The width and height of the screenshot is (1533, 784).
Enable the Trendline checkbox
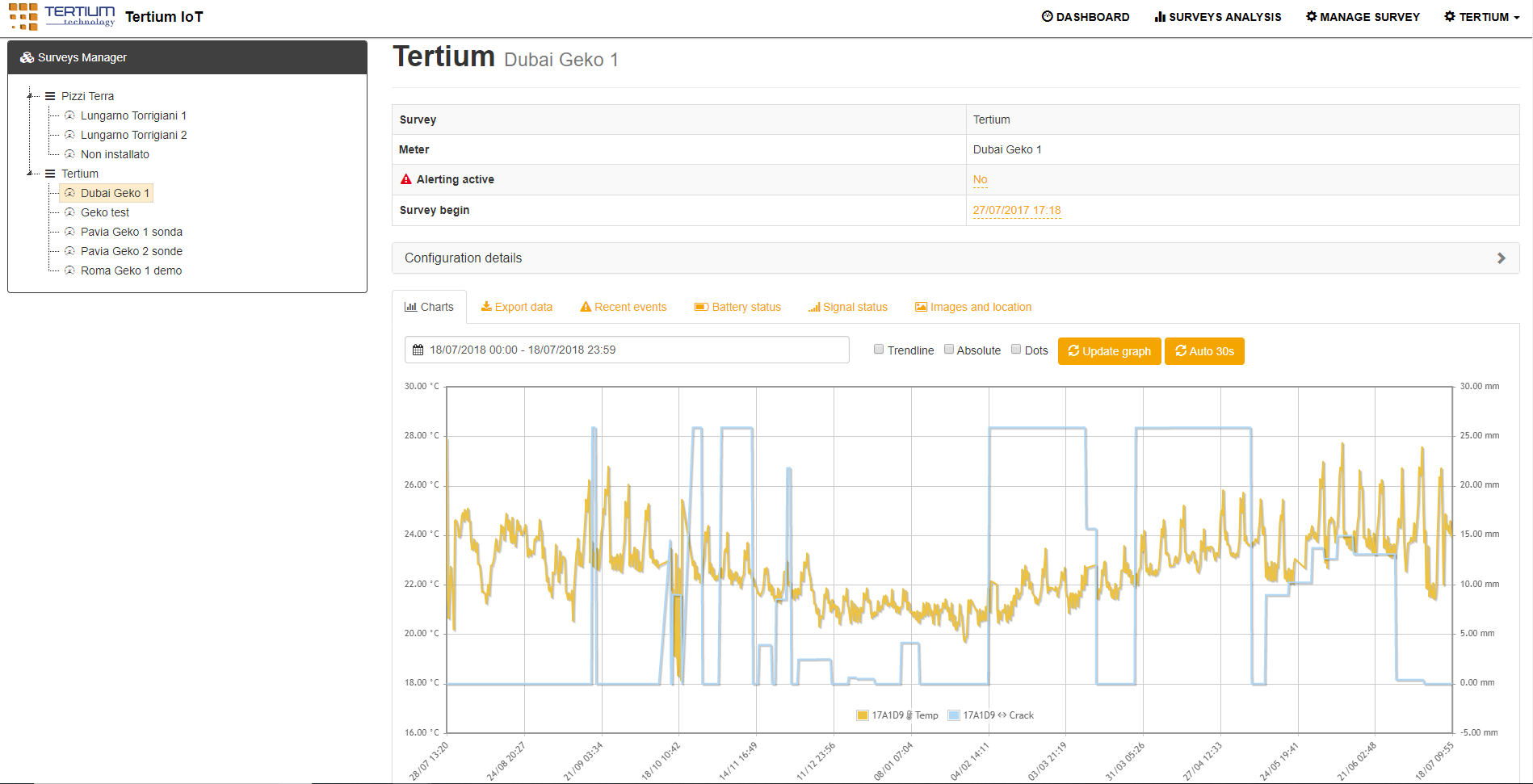[879, 350]
